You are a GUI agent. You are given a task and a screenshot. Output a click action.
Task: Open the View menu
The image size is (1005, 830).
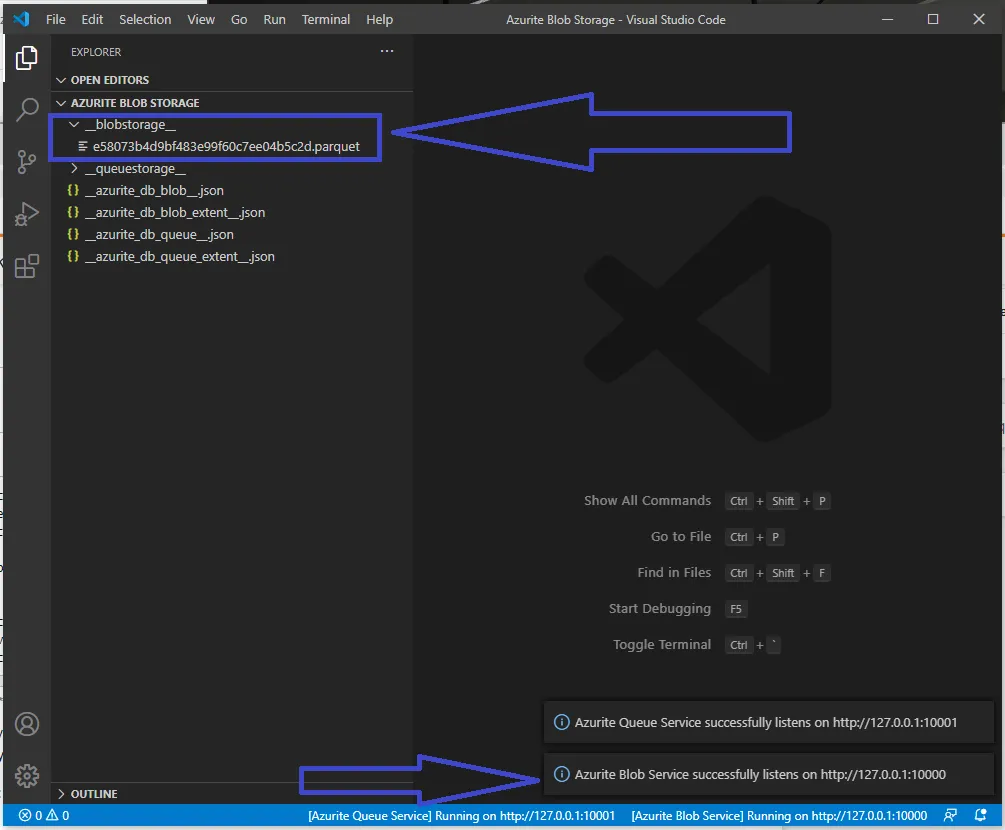coord(201,20)
